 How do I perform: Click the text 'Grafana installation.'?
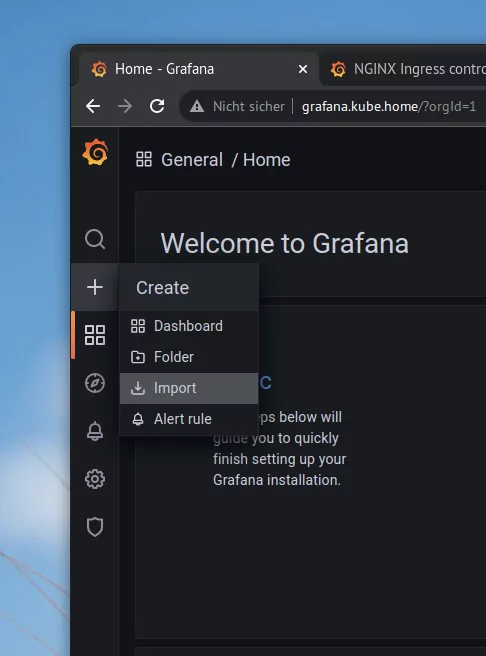[x=277, y=480]
